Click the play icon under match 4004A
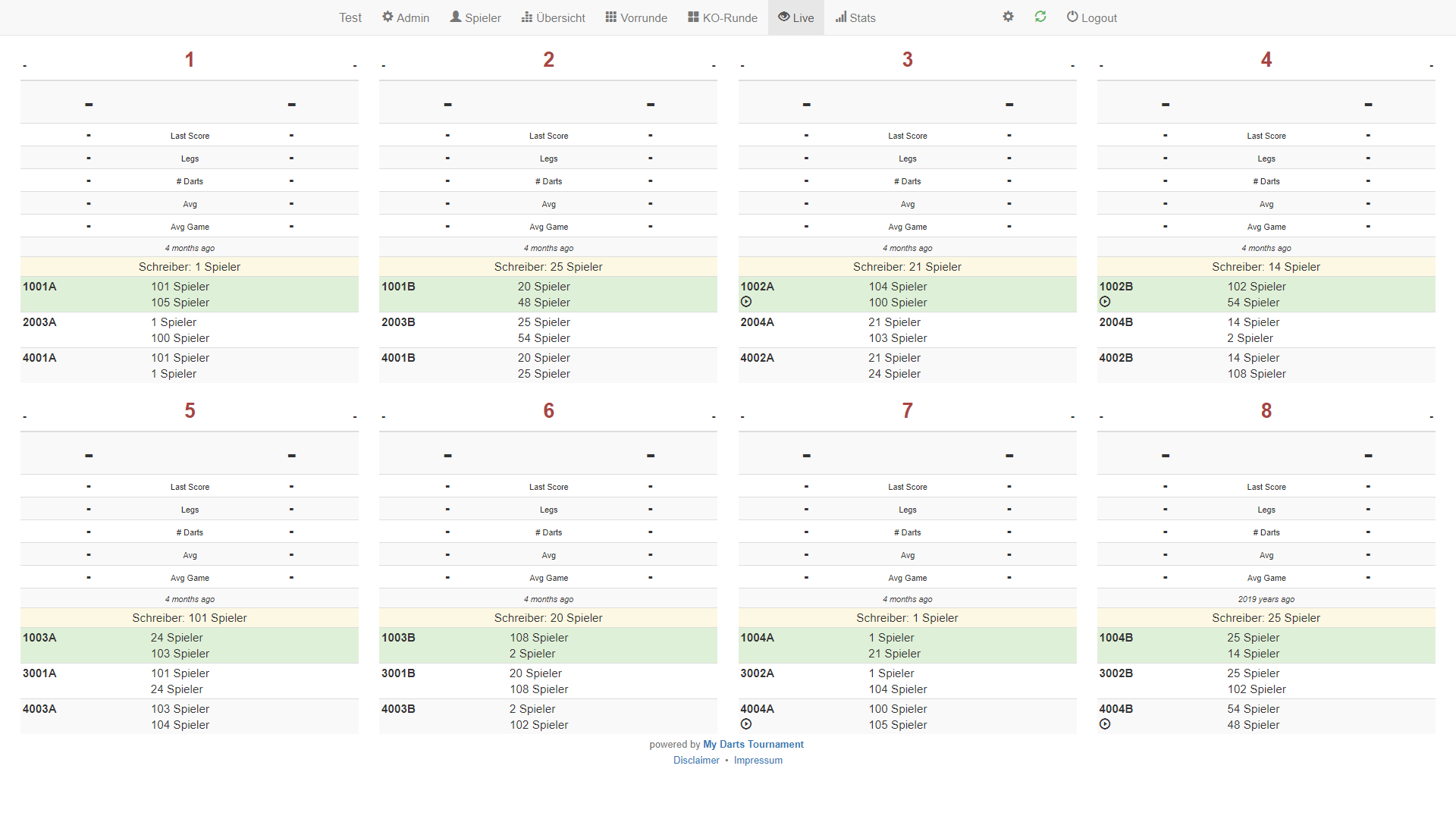 click(746, 724)
